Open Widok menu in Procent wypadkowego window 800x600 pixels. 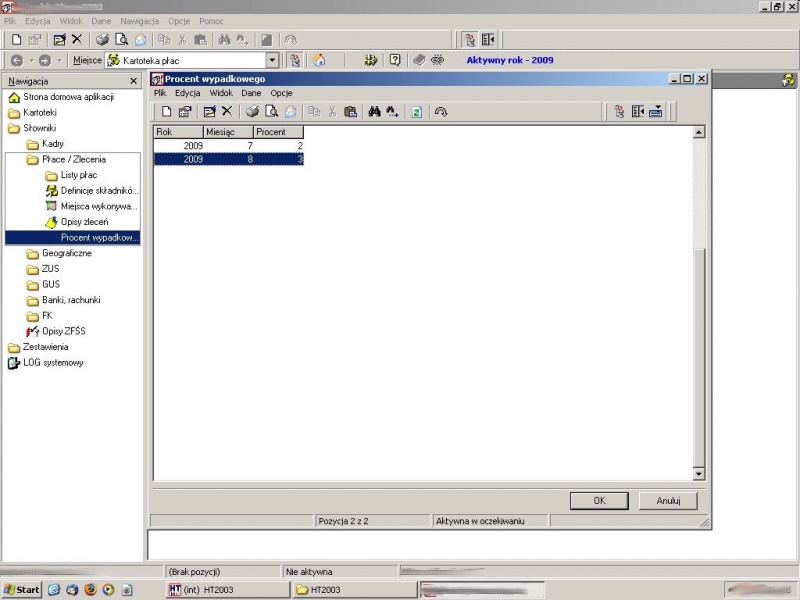221,93
